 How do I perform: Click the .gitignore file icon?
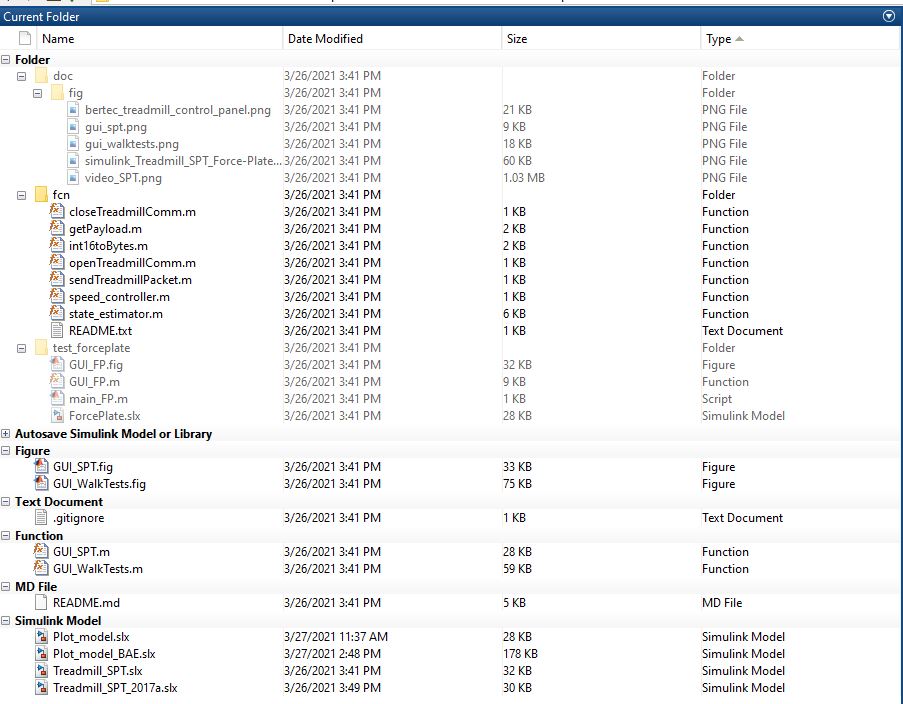pos(41,517)
